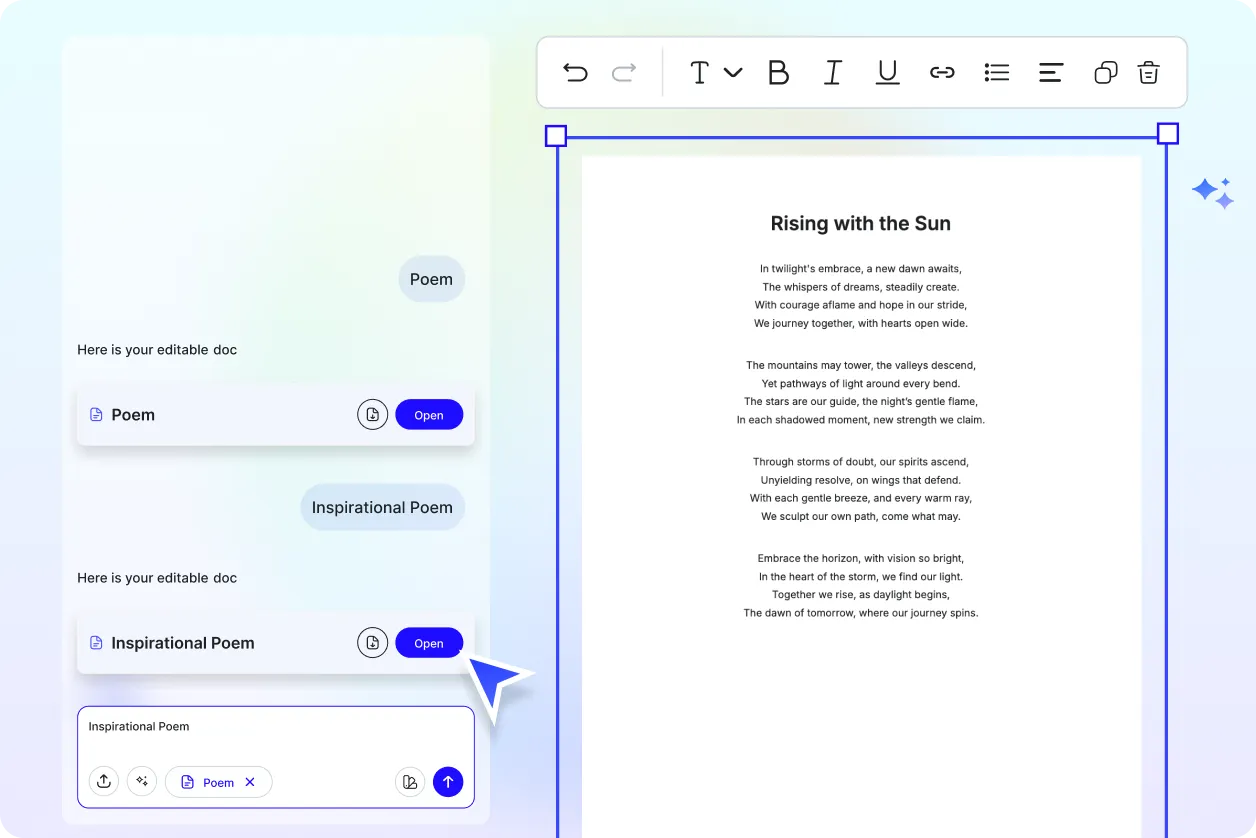The image size is (1256, 838).
Task: Send the Inspirational Poem prompt
Action: (448, 781)
